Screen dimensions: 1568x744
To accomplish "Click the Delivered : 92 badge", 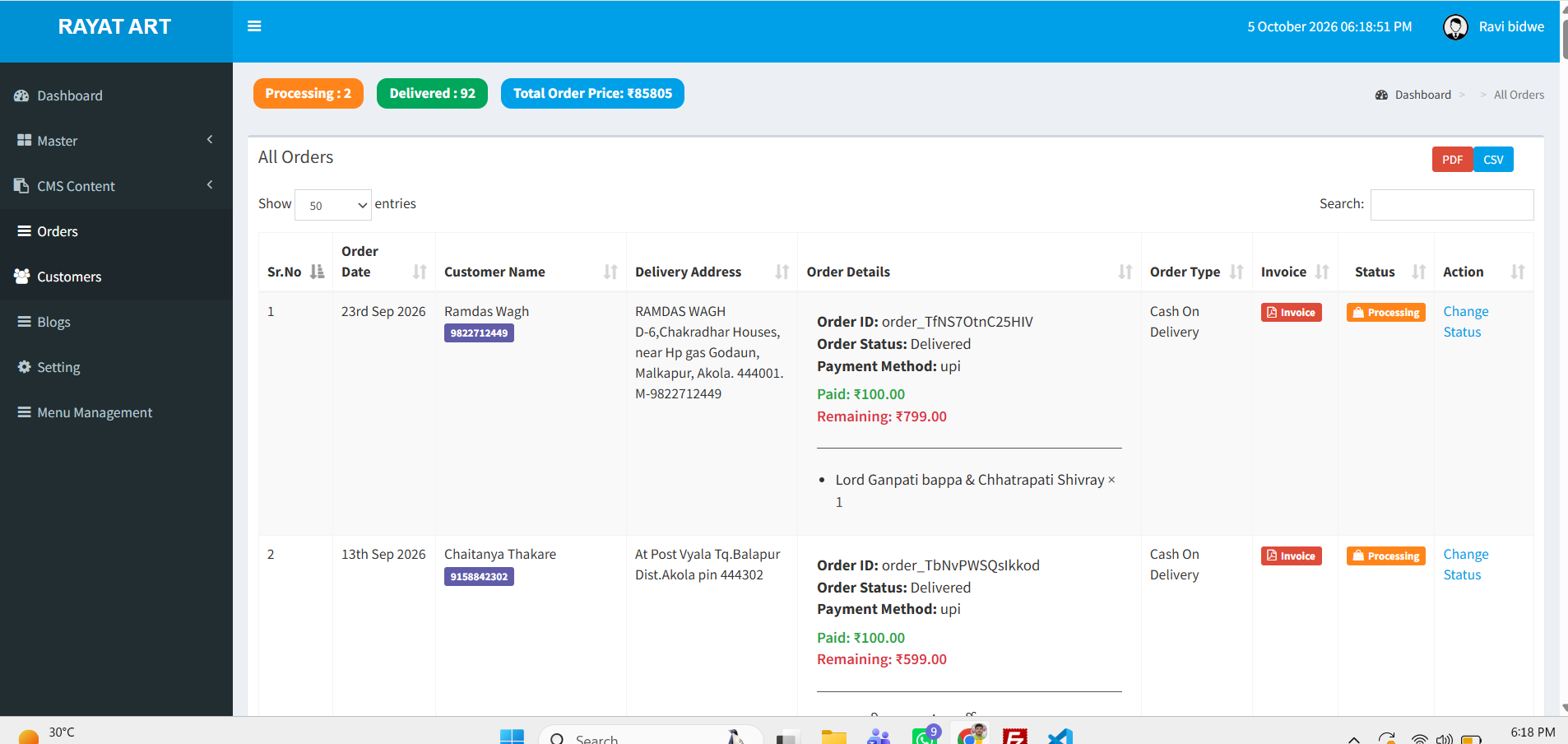I will [432, 94].
